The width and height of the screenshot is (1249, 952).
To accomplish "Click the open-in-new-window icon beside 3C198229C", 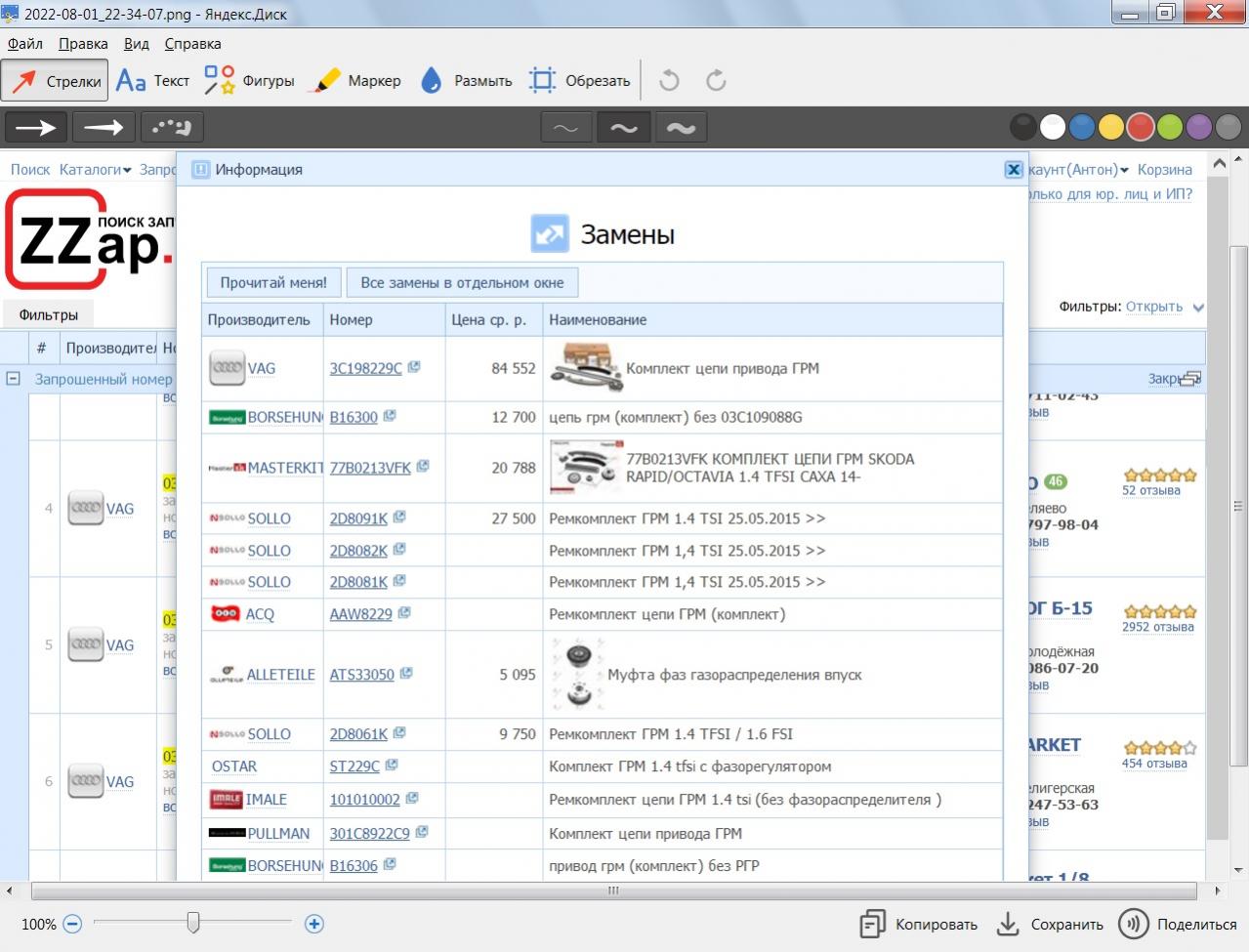I will [x=414, y=367].
